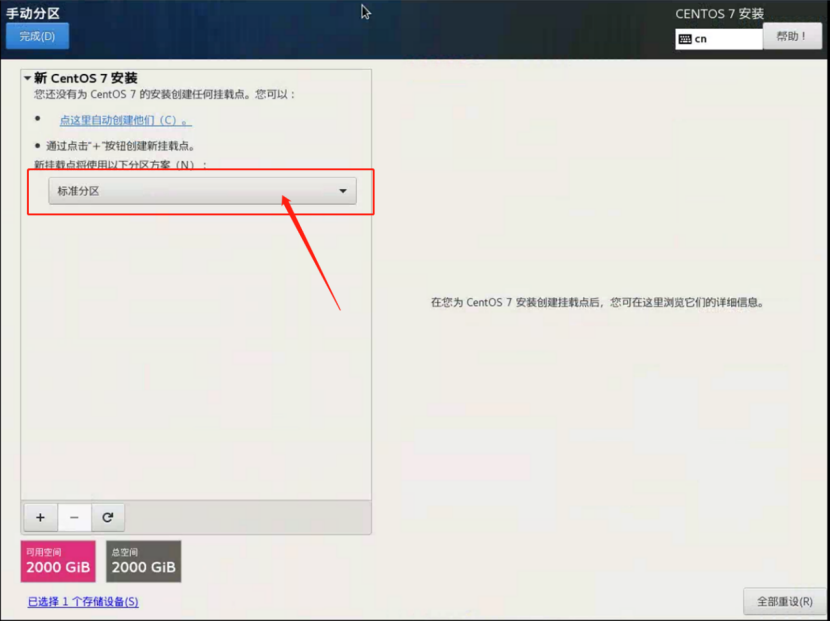Open the 已选择 1 个存储设备(S) link
Screen dimensions: 830x621
click(83, 601)
